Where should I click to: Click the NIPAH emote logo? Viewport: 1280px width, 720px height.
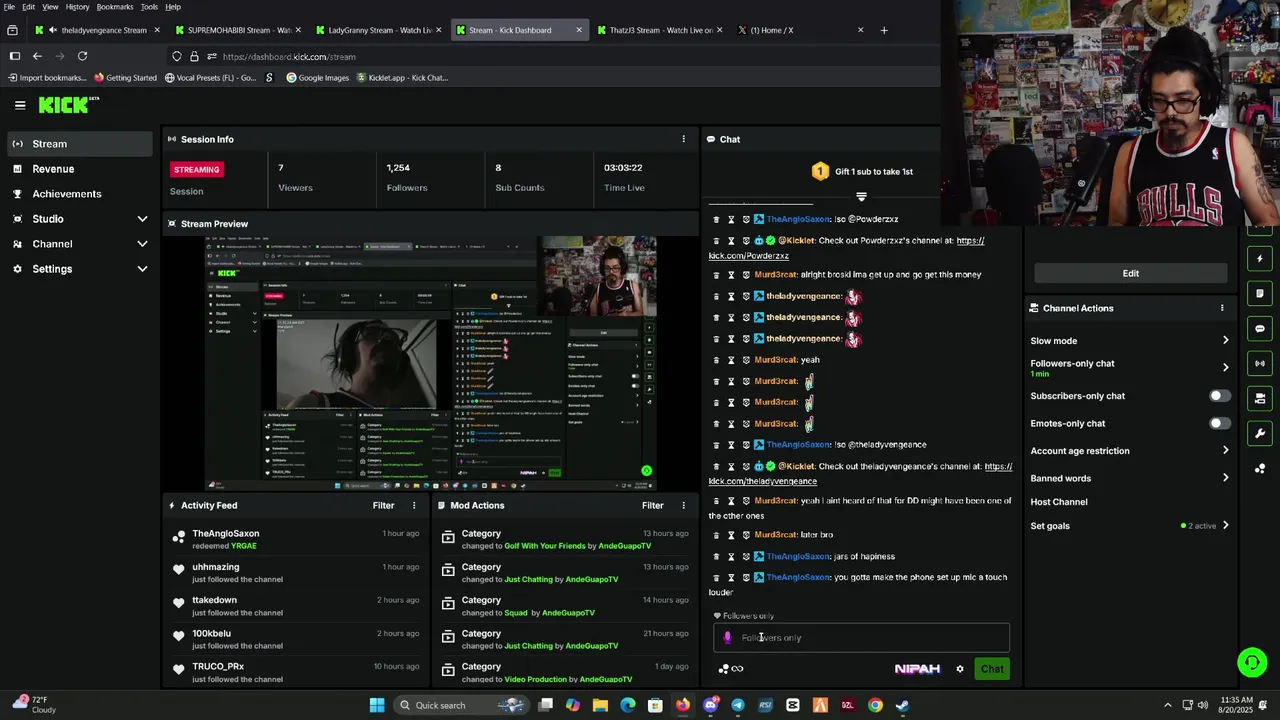(917, 669)
